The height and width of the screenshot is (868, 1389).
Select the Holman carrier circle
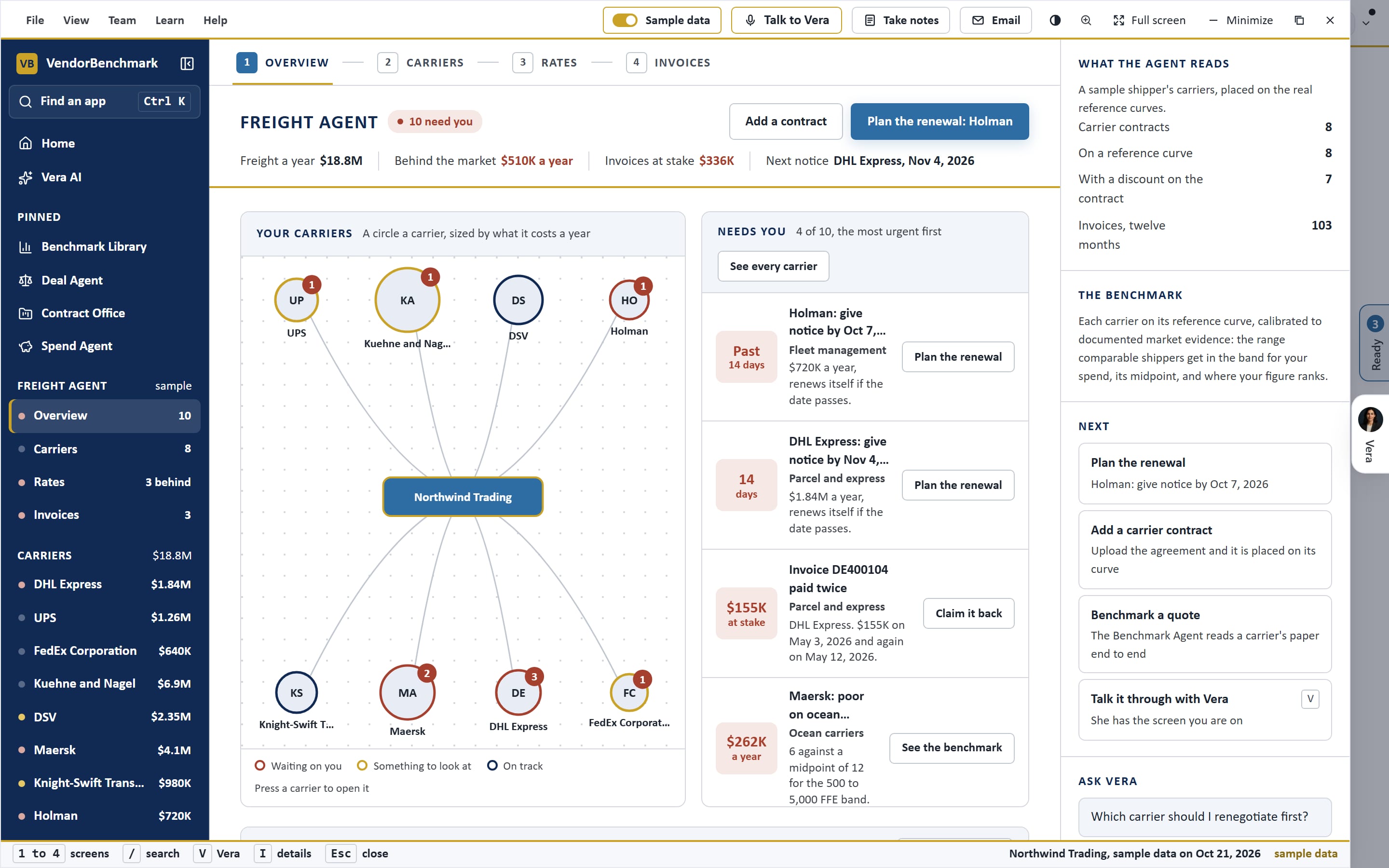click(629, 300)
